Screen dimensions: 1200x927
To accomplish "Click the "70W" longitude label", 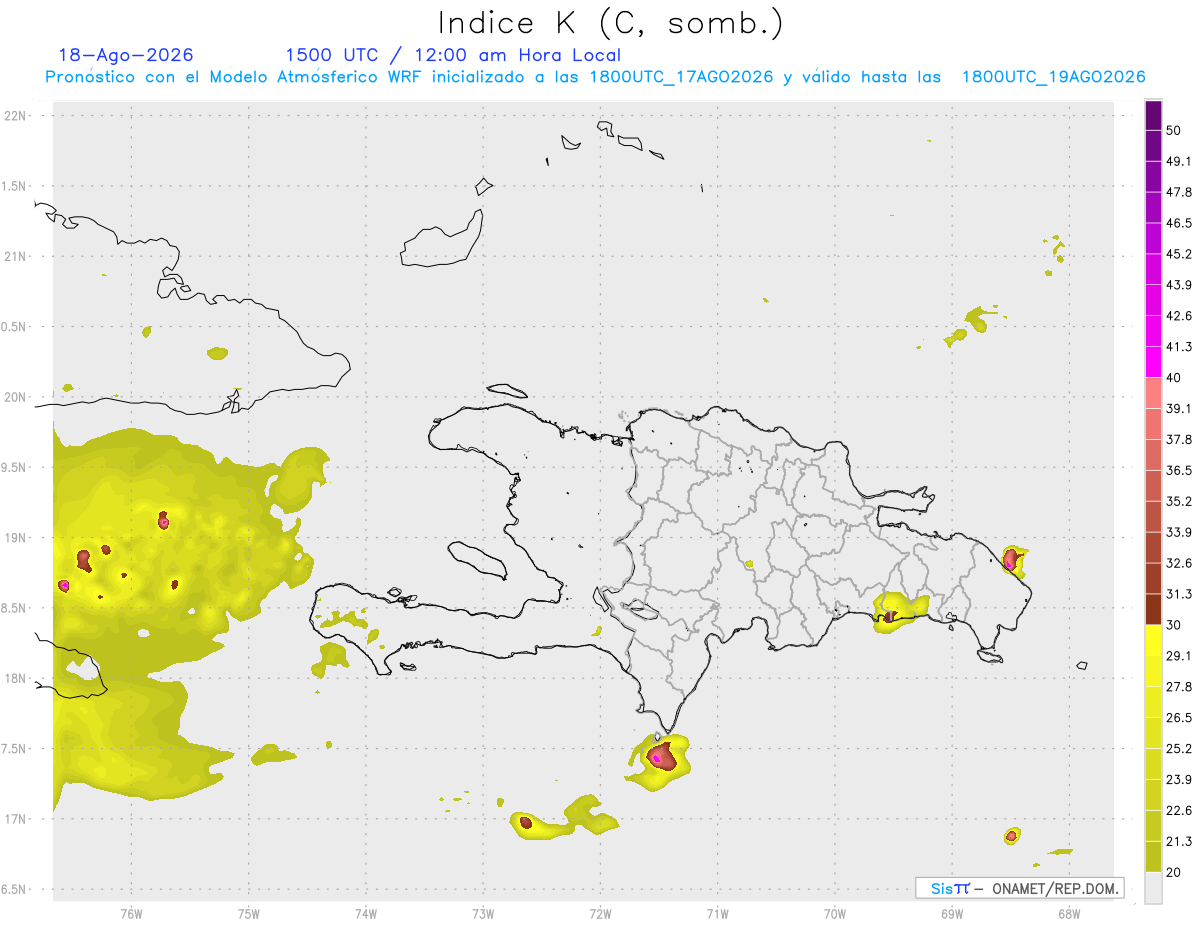I will [835, 914].
